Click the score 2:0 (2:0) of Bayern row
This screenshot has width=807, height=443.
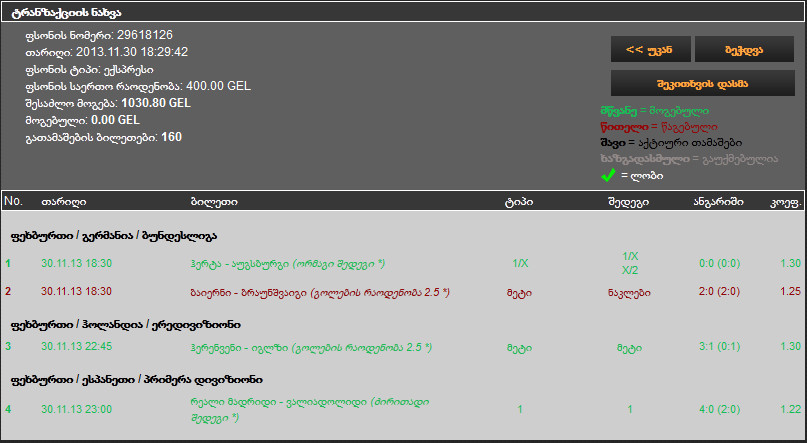pyautogui.click(x=720, y=292)
